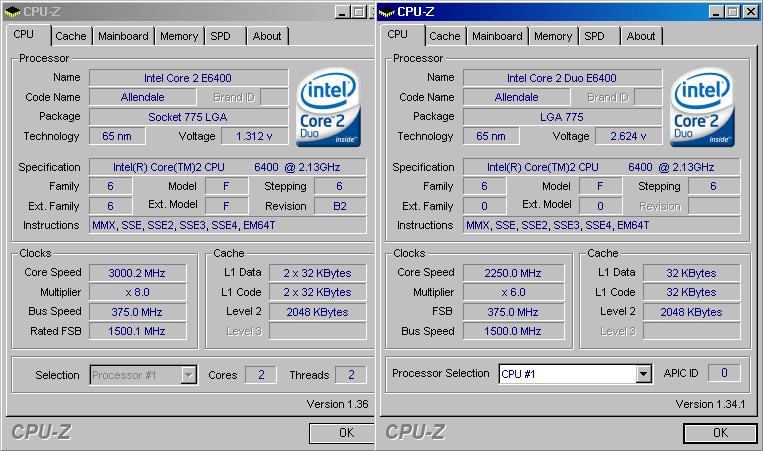Screen dimensions: 763x451
Task: Click 'Version 1.36' text
Action: [x=337, y=404]
